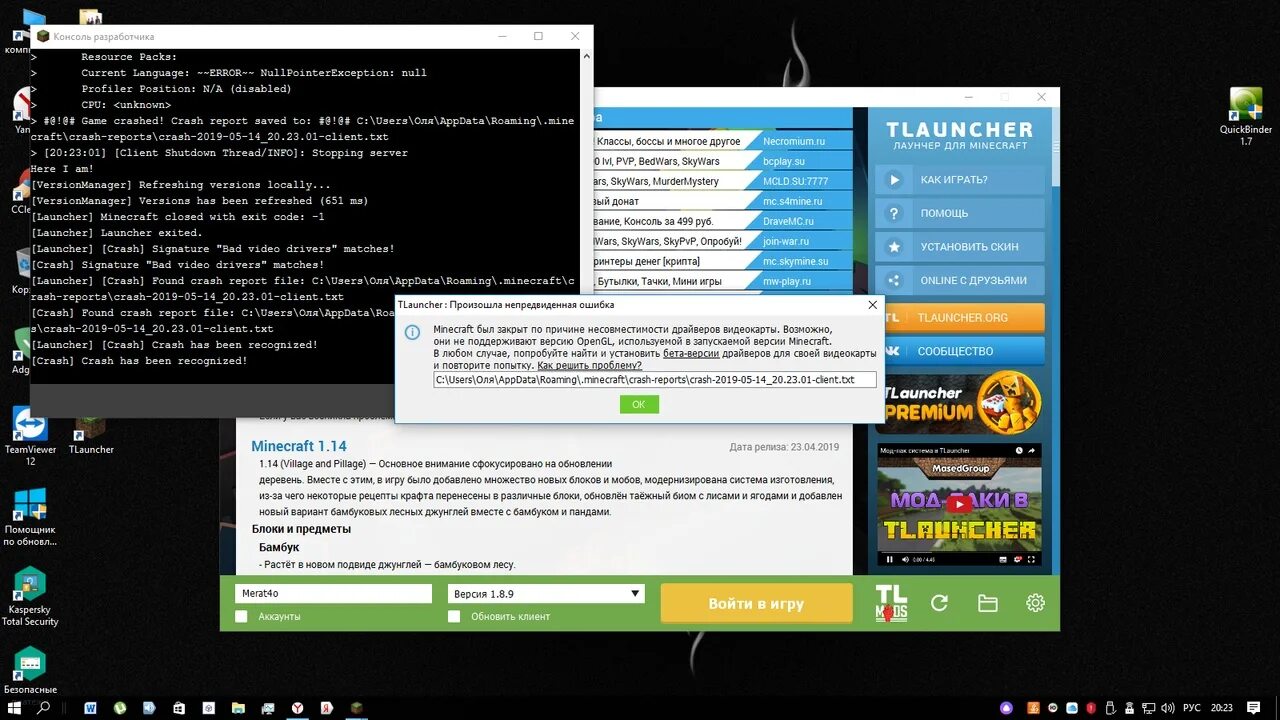Viewport: 1280px width, 720px height.
Task: Click the taskbar clock showing 20:23
Action: [1221, 707]
